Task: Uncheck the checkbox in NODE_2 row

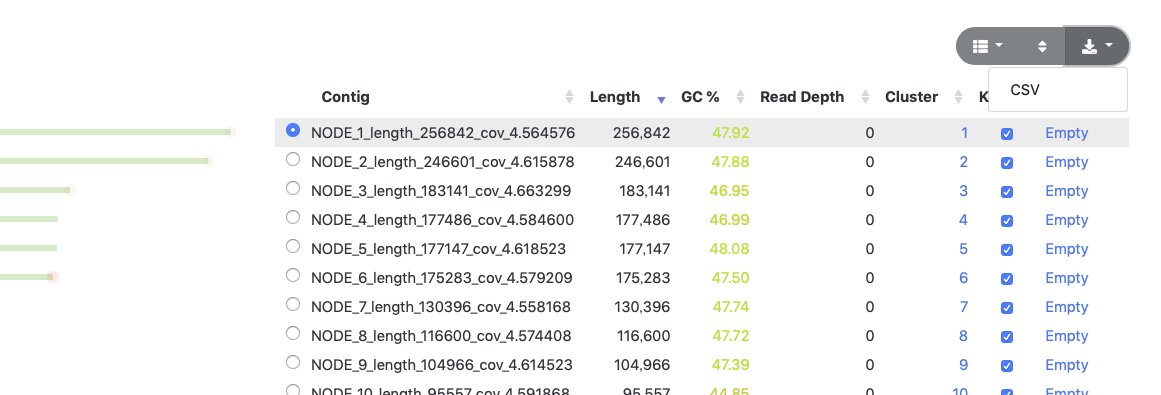Action: point(1007,163)
